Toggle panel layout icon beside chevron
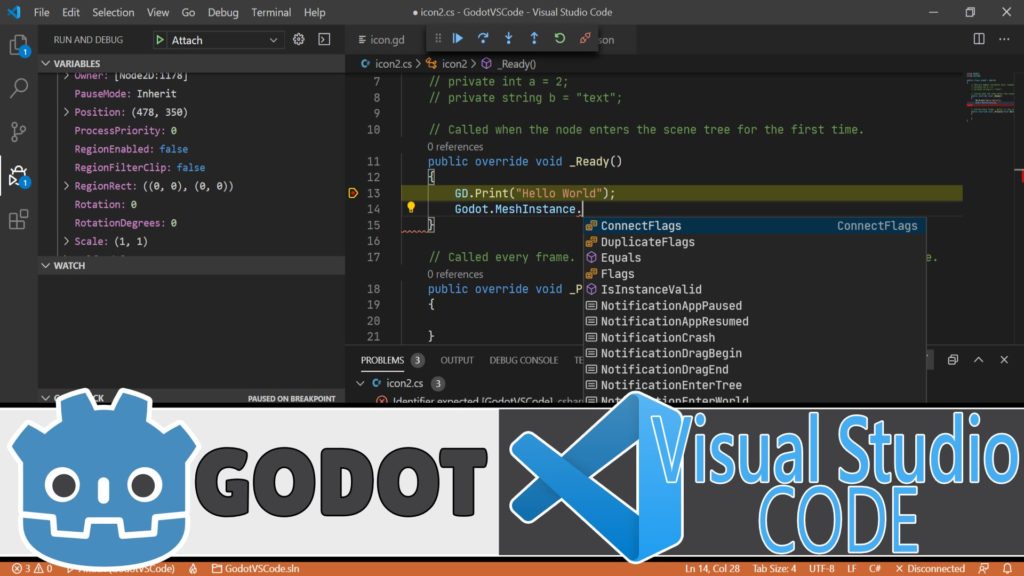 pyautogui.click(x=953, y=360)
